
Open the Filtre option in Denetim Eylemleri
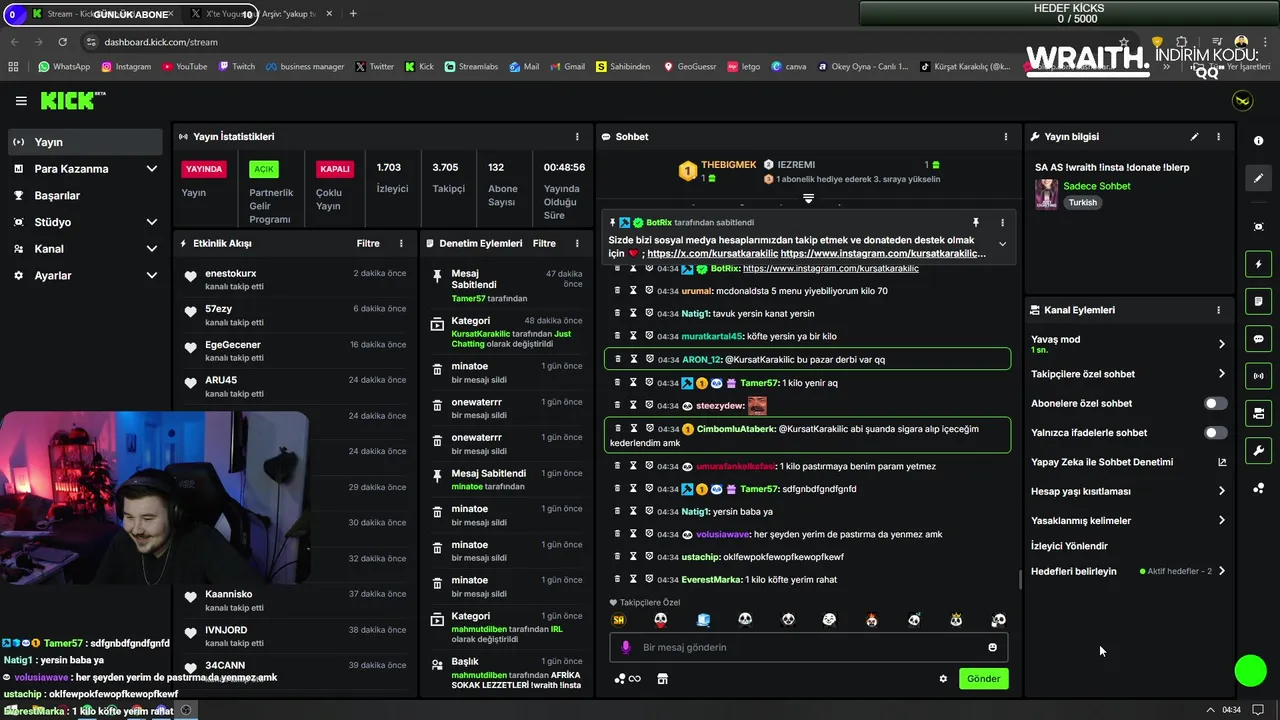tap(544, 243)
